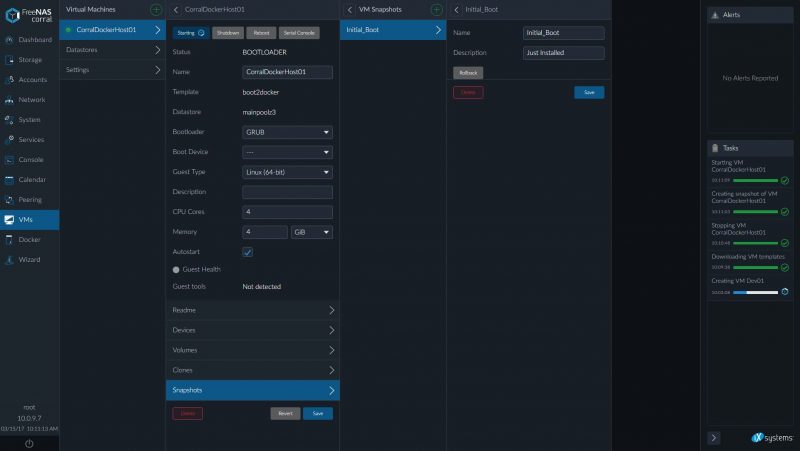Screen dimensions: 800x451
Task: Click Rollback for the Initial_Boot snapshot
Action: 467,73
